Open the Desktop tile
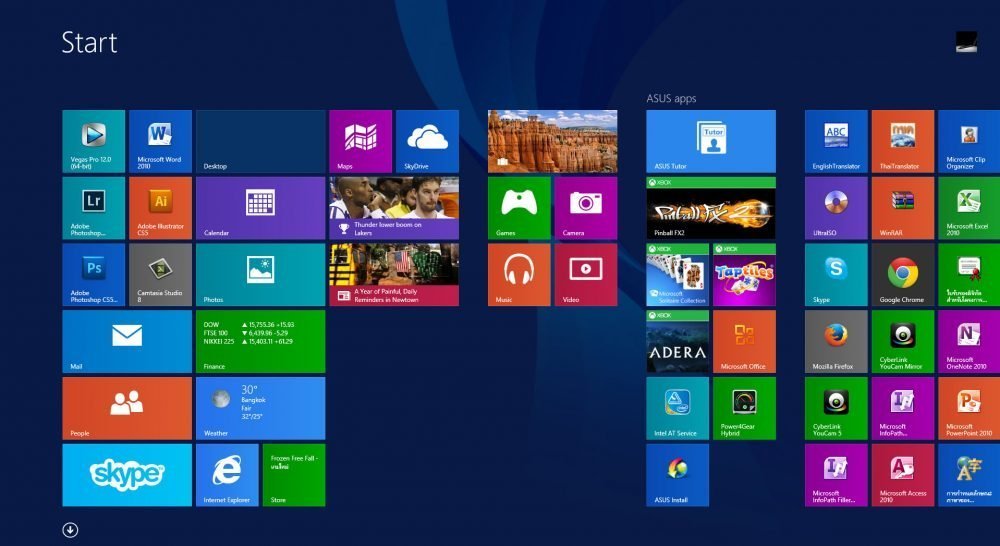This screenshot has height=546, width=1000. (260, 141)
